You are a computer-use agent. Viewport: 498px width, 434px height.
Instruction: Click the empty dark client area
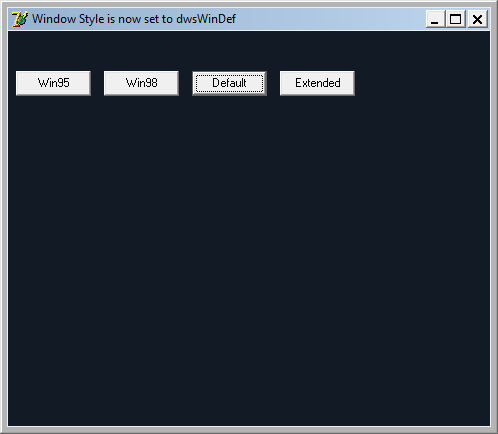[249, 260]
